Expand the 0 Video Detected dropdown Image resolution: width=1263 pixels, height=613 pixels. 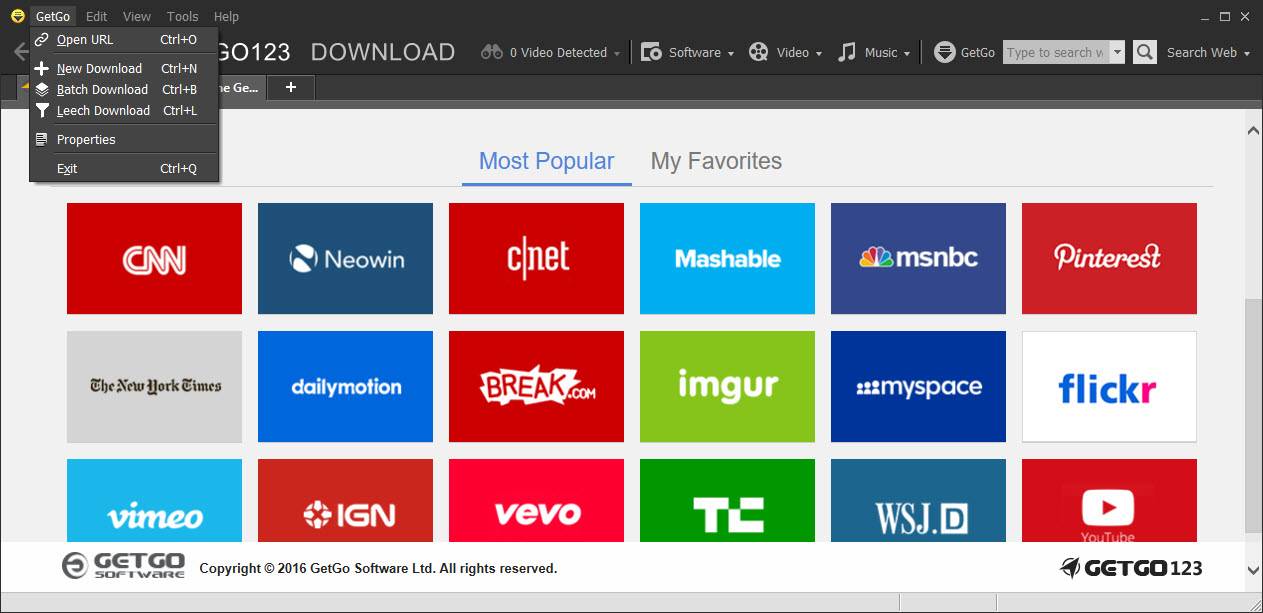[x=617, y=53]
